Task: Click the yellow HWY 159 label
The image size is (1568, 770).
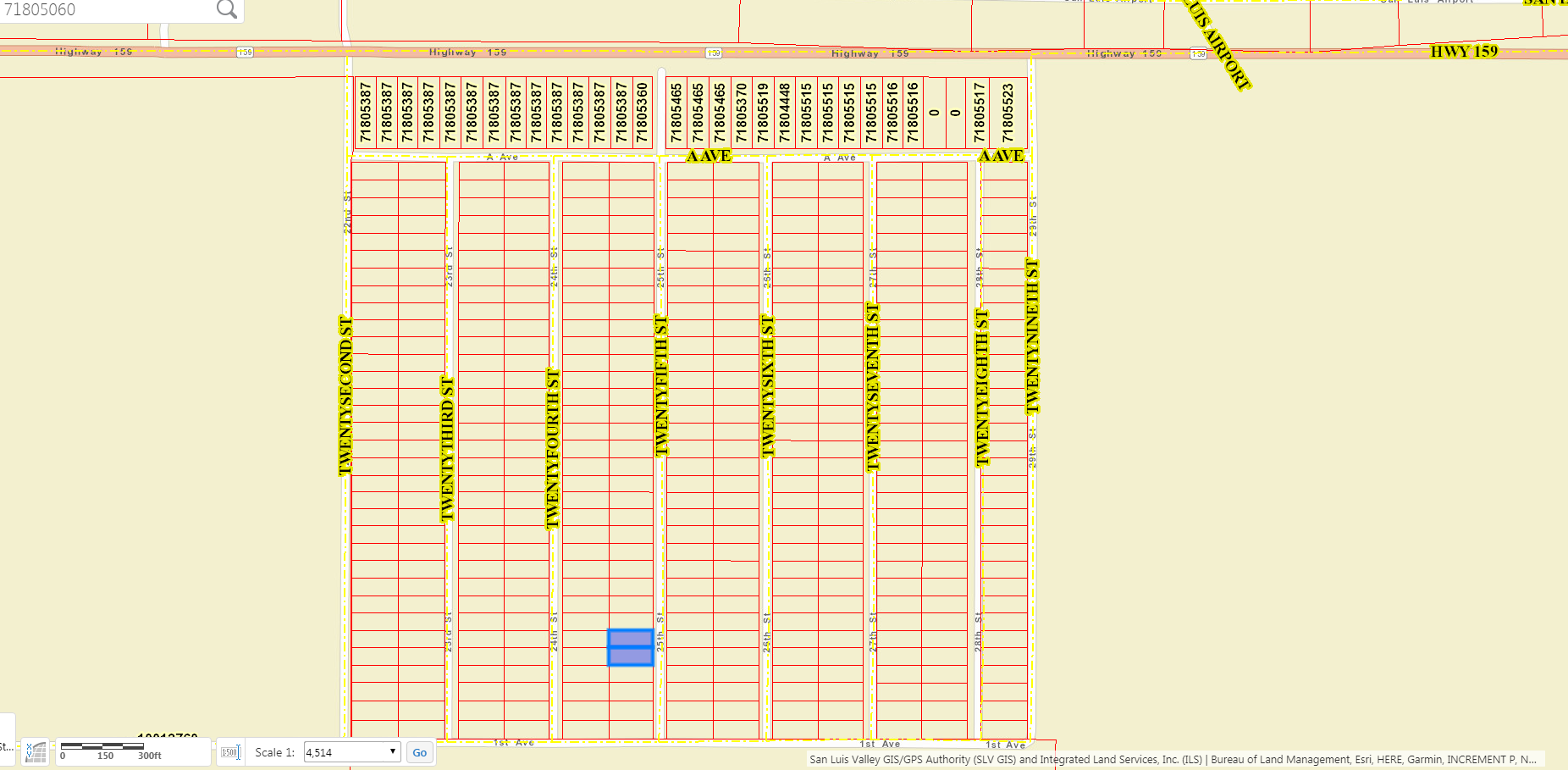Action: (x=1464, y=52)
